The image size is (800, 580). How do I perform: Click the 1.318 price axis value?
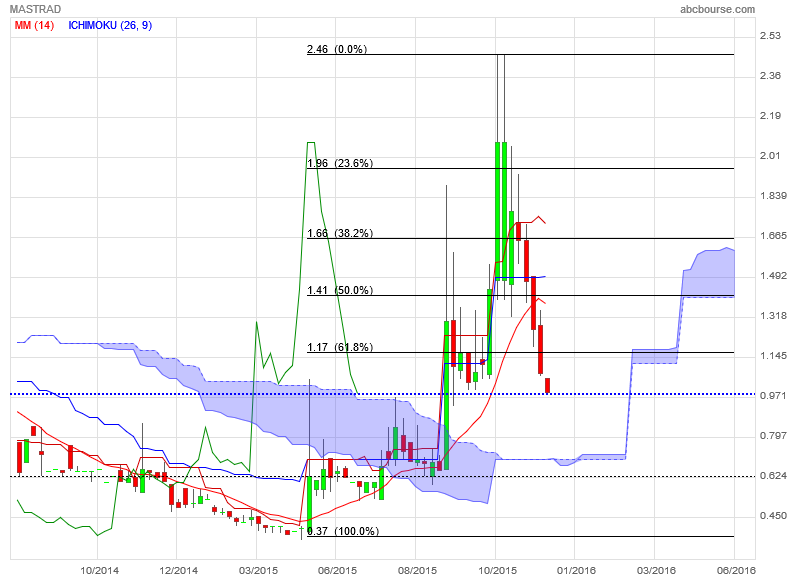[x=773, y=316]
